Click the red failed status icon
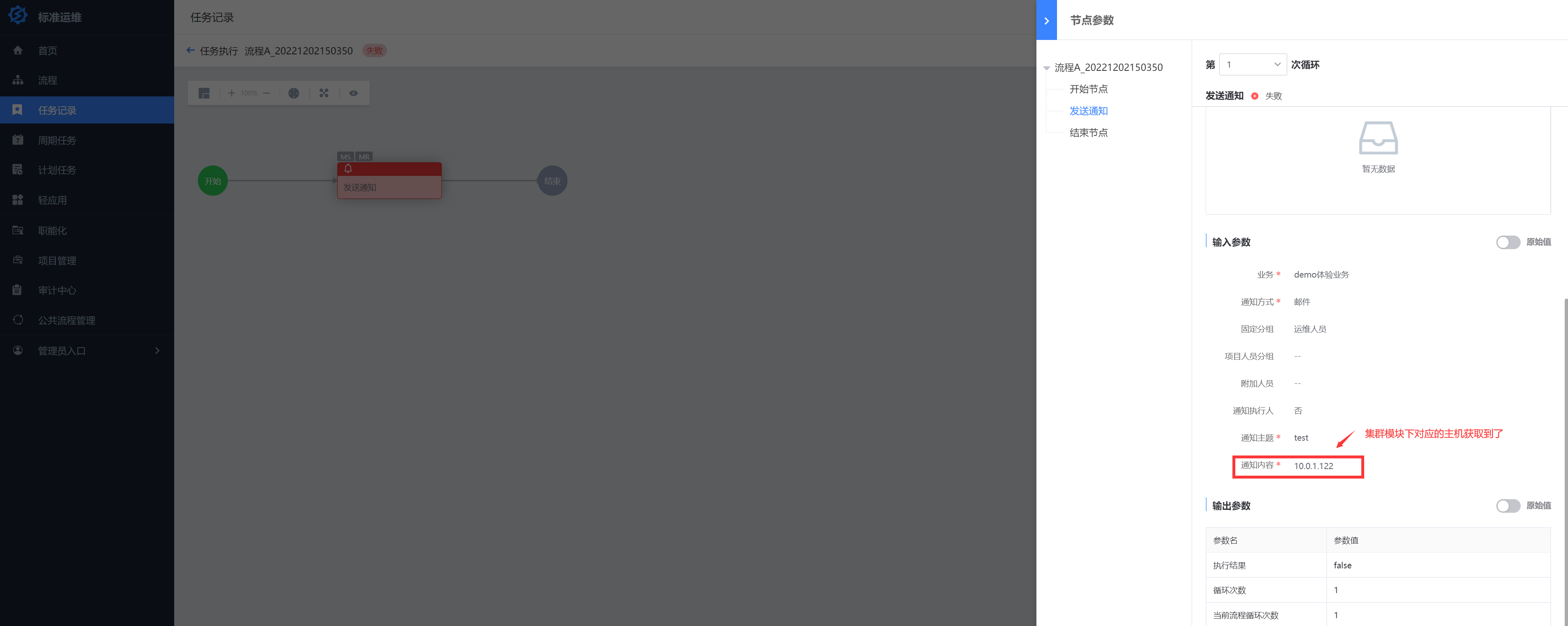This screenshot has width=1568, height=626. [1255, 96]
